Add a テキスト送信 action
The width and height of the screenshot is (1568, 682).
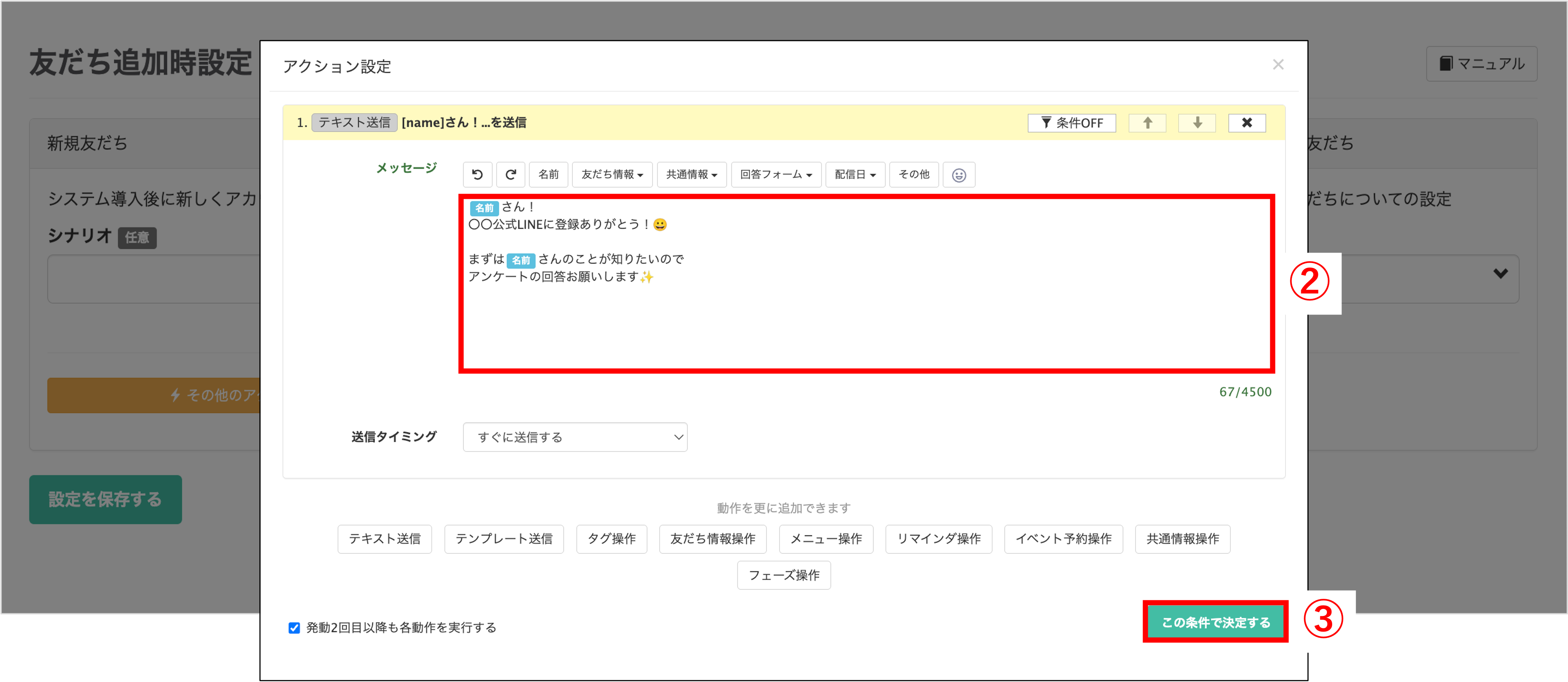[385, 539]
